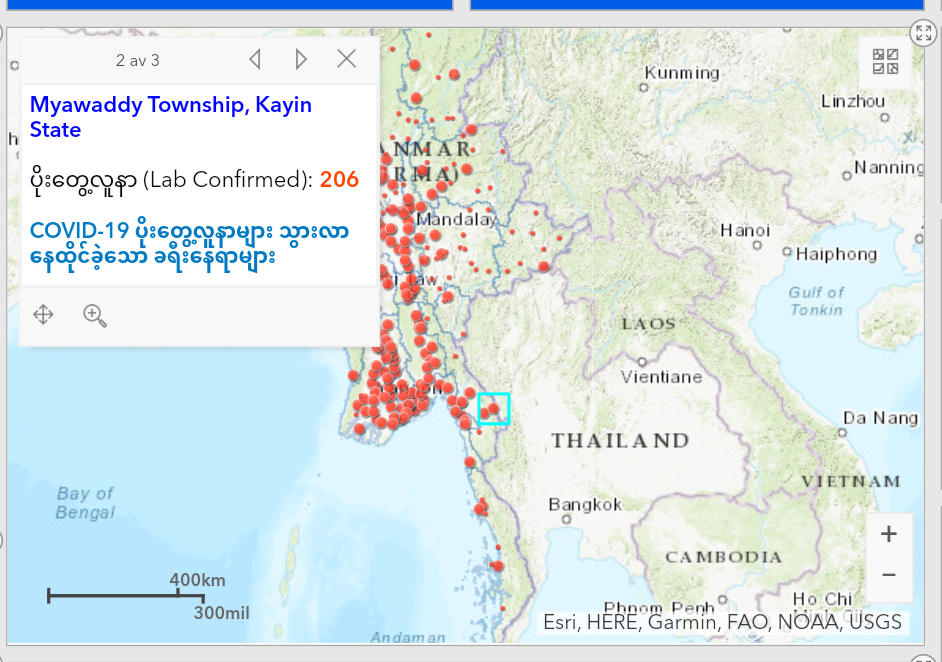
Task: Expand map panel to full screen
Action: 922,33
